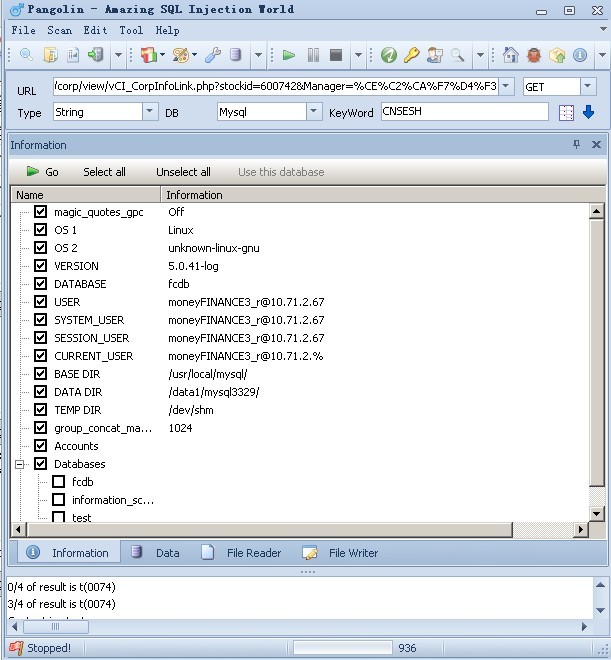This screenshot has width=611, height=660.
Task: Uncheck the OS 1 checkbox
Action: pyautogui.click(x=40, y=229)
